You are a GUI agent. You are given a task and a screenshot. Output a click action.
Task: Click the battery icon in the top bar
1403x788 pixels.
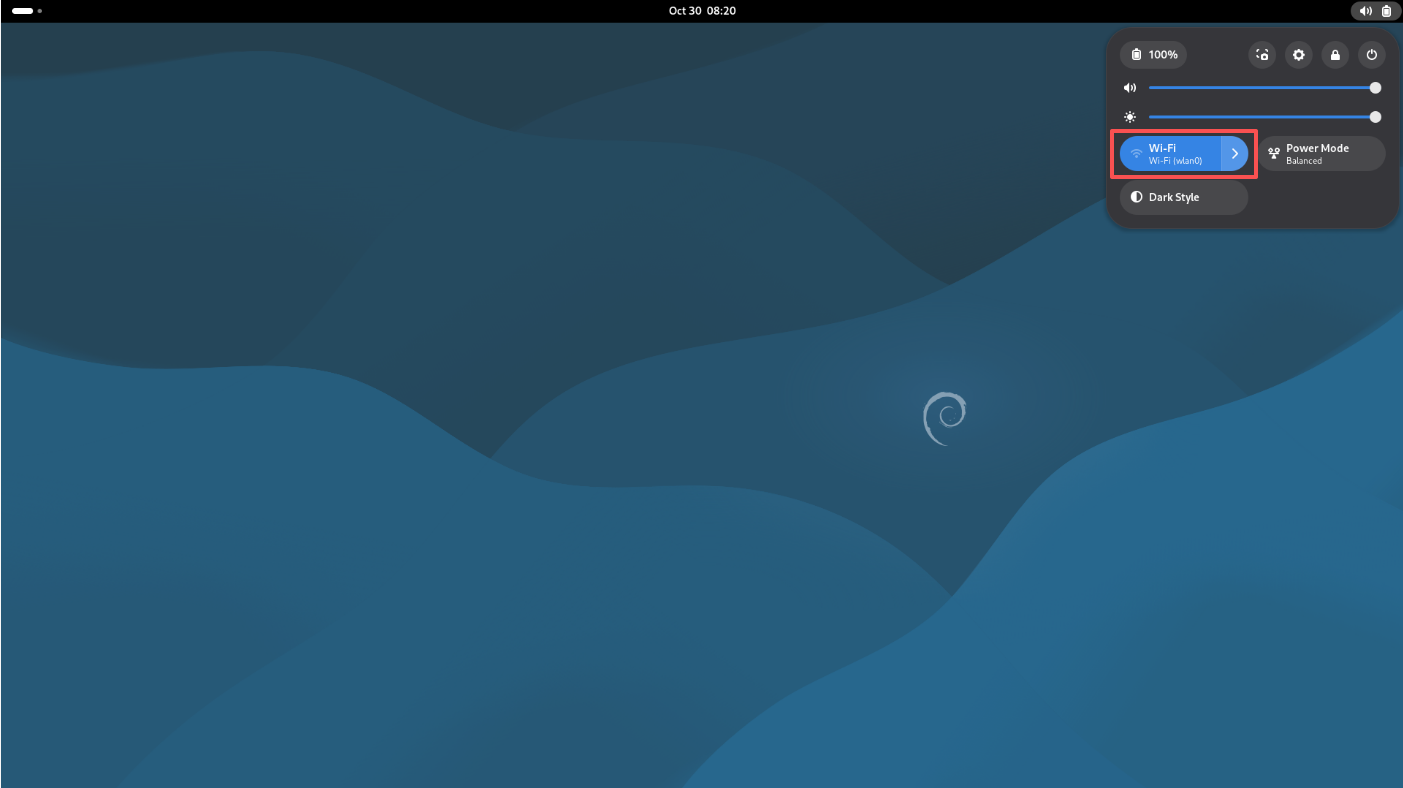(1386, 11)
